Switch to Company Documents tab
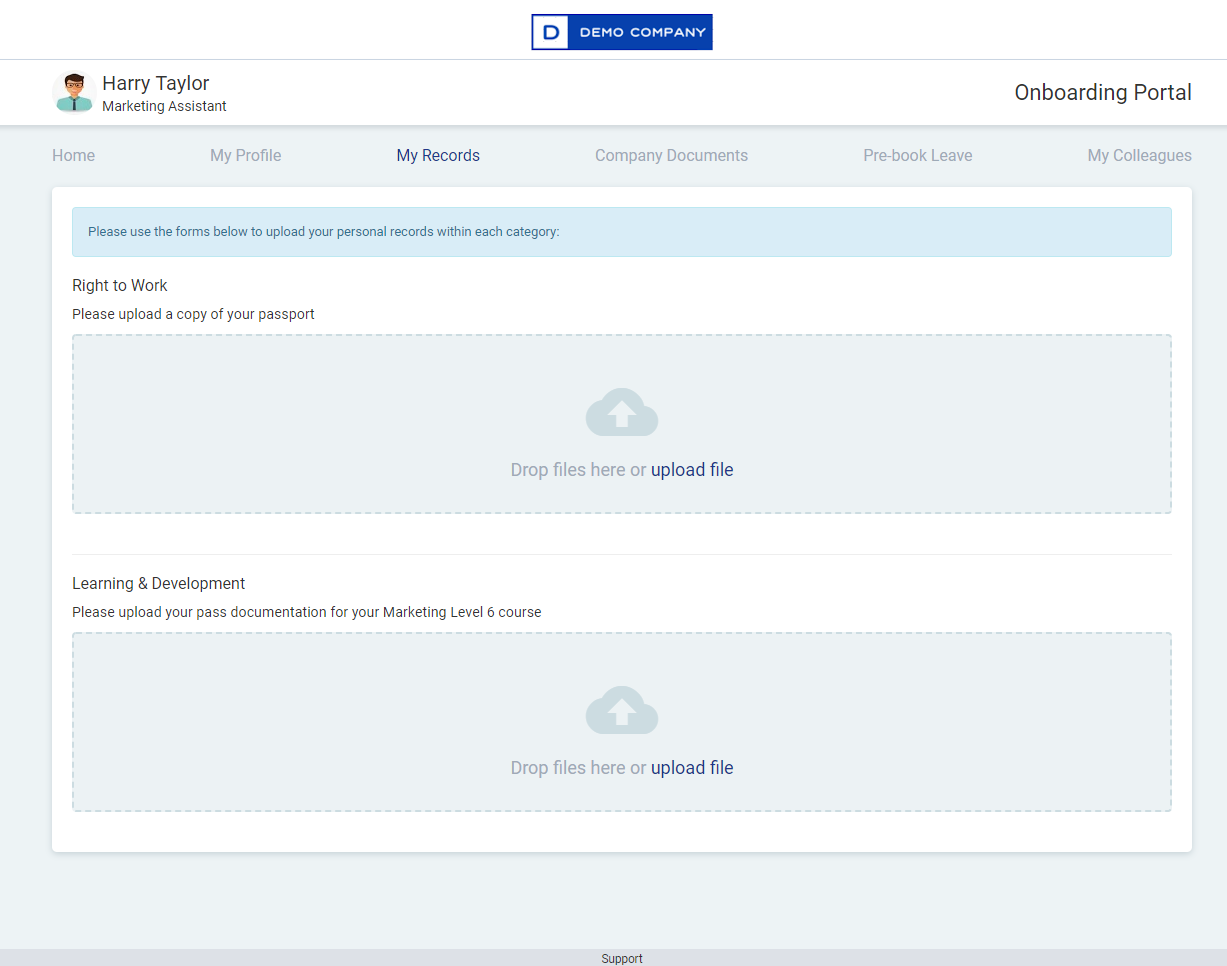1227x966 pixels. (671, 155)
